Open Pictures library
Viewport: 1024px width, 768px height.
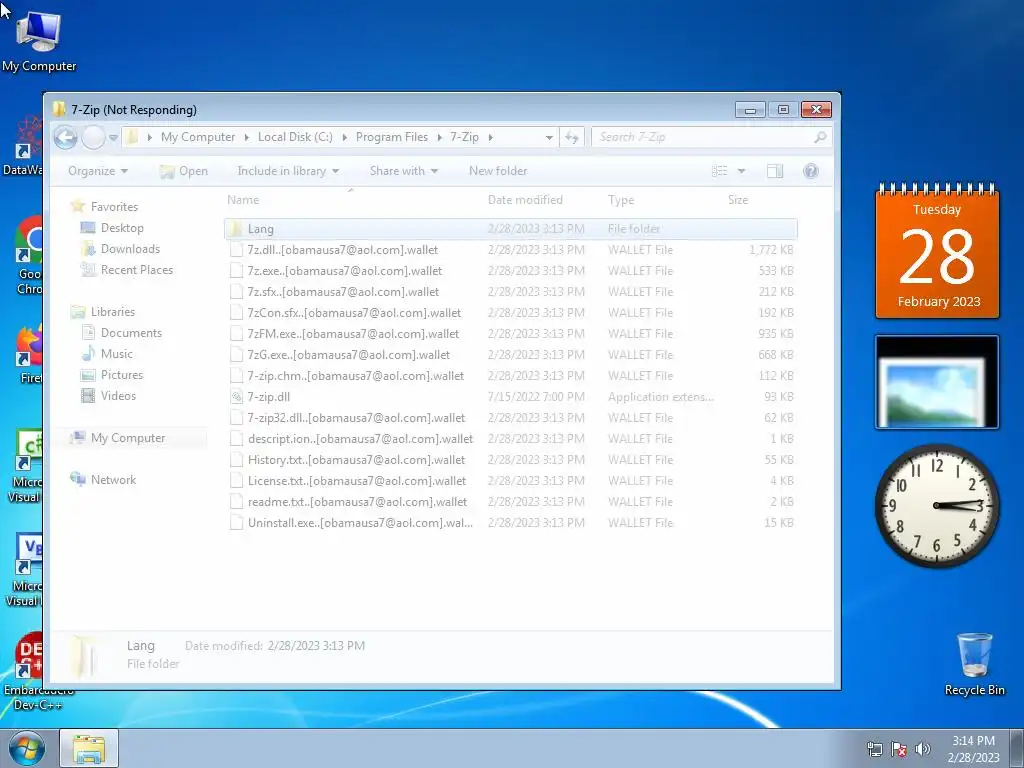[121, 375]
